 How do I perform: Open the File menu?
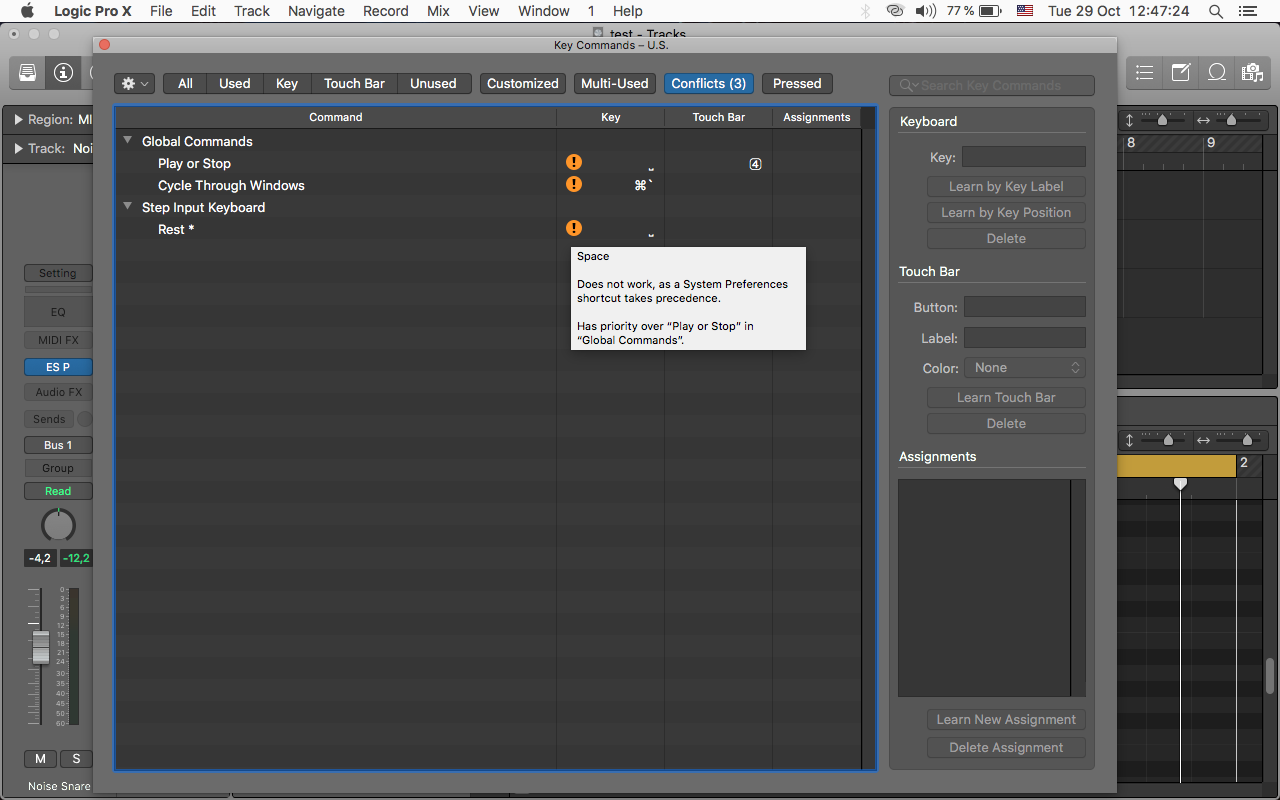(x=161, y=11)
